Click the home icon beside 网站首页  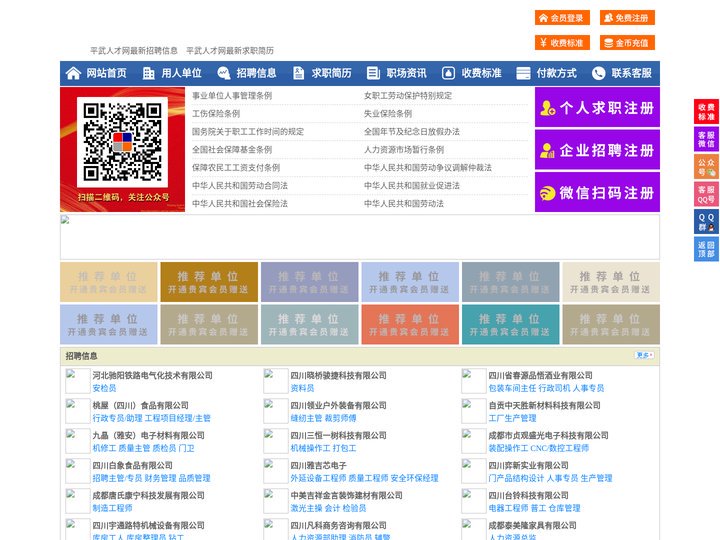tap(73, 73)
